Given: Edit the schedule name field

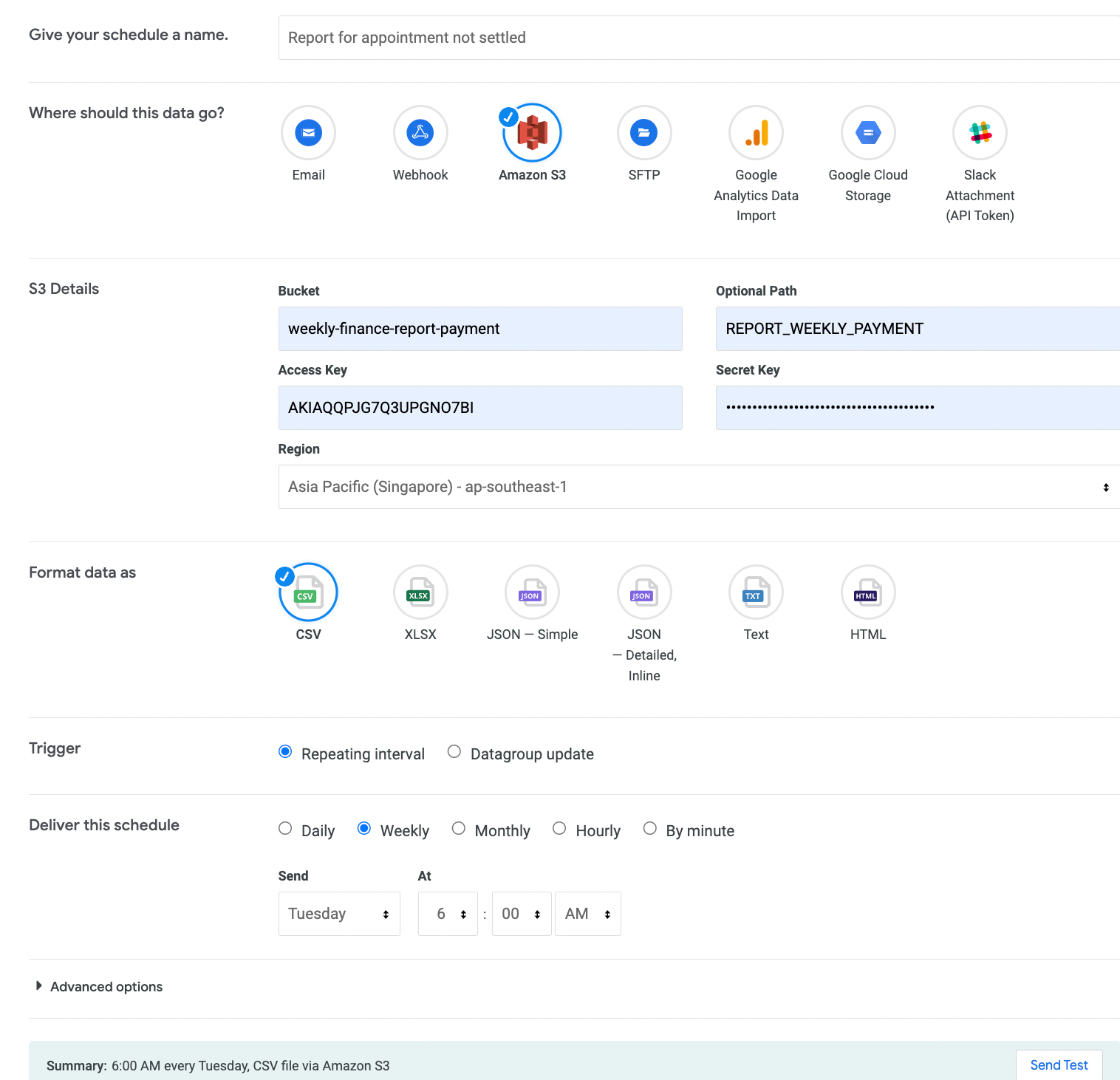Looking at the screenshot, I should point(699,38).
